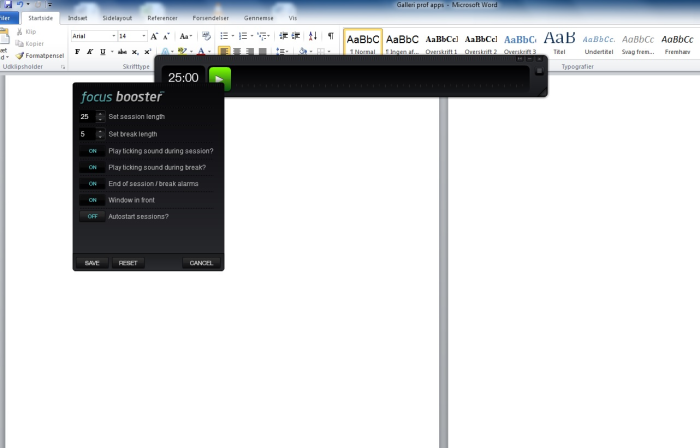This screenshot has height=448, width=700.
Task: Apply the Titel style
Action: coord(559,43)
